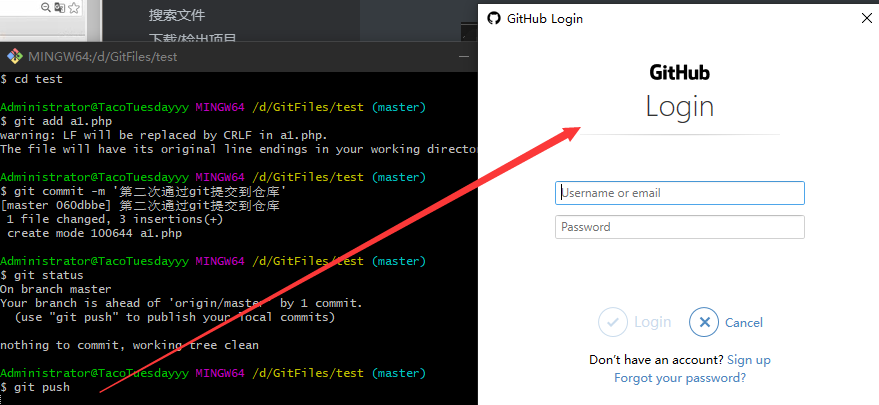Click the X circle icon beside Cancel

click(704, 322)
